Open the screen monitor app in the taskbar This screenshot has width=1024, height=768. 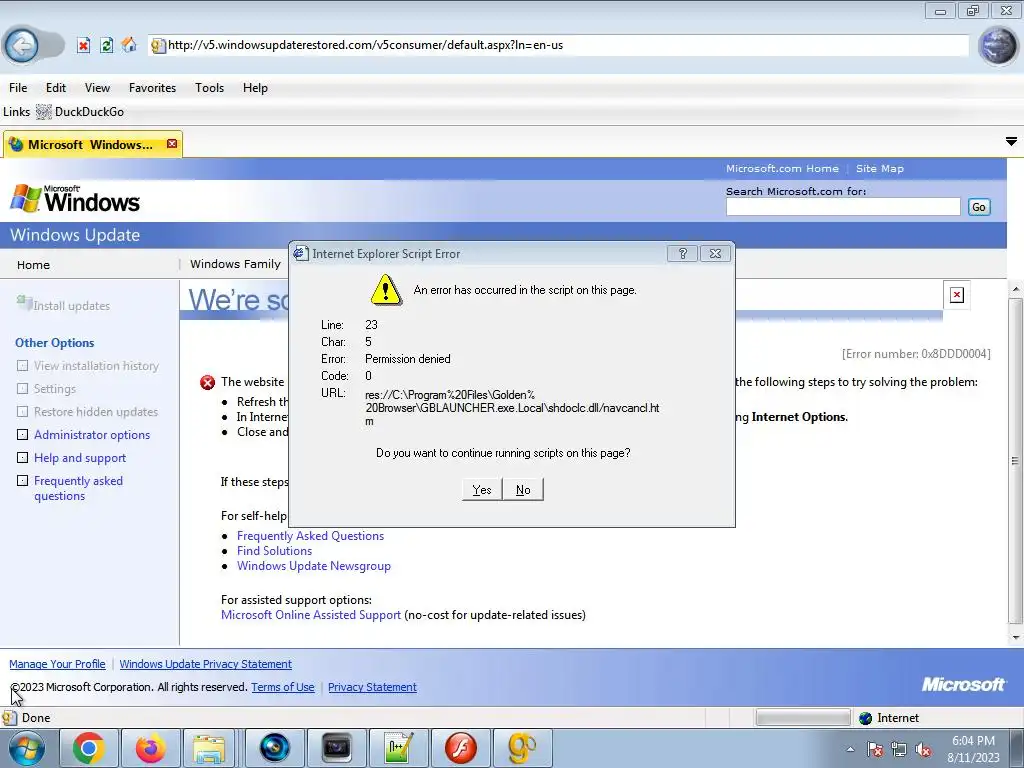click(x=337, y=748)
